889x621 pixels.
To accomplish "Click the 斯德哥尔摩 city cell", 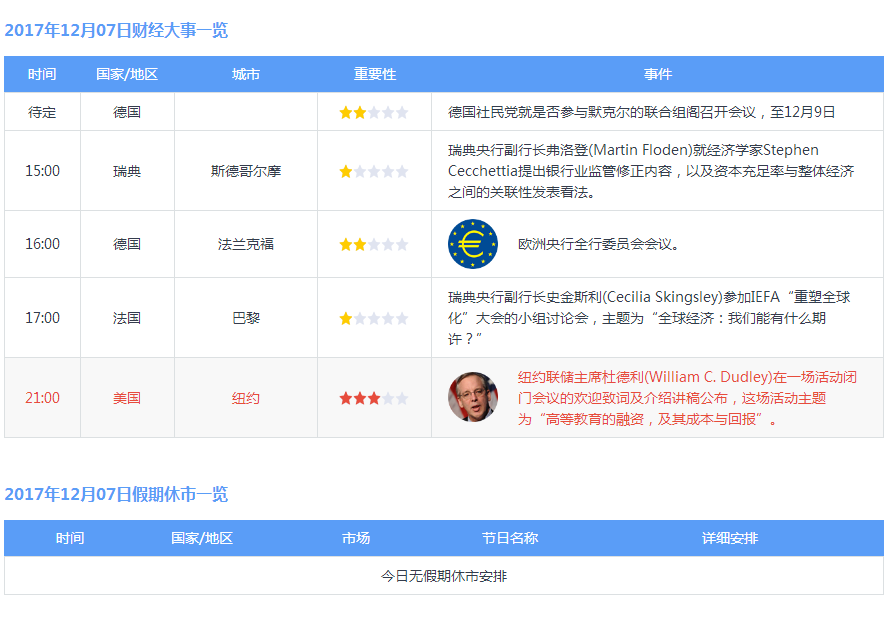I will coord(245,171).
